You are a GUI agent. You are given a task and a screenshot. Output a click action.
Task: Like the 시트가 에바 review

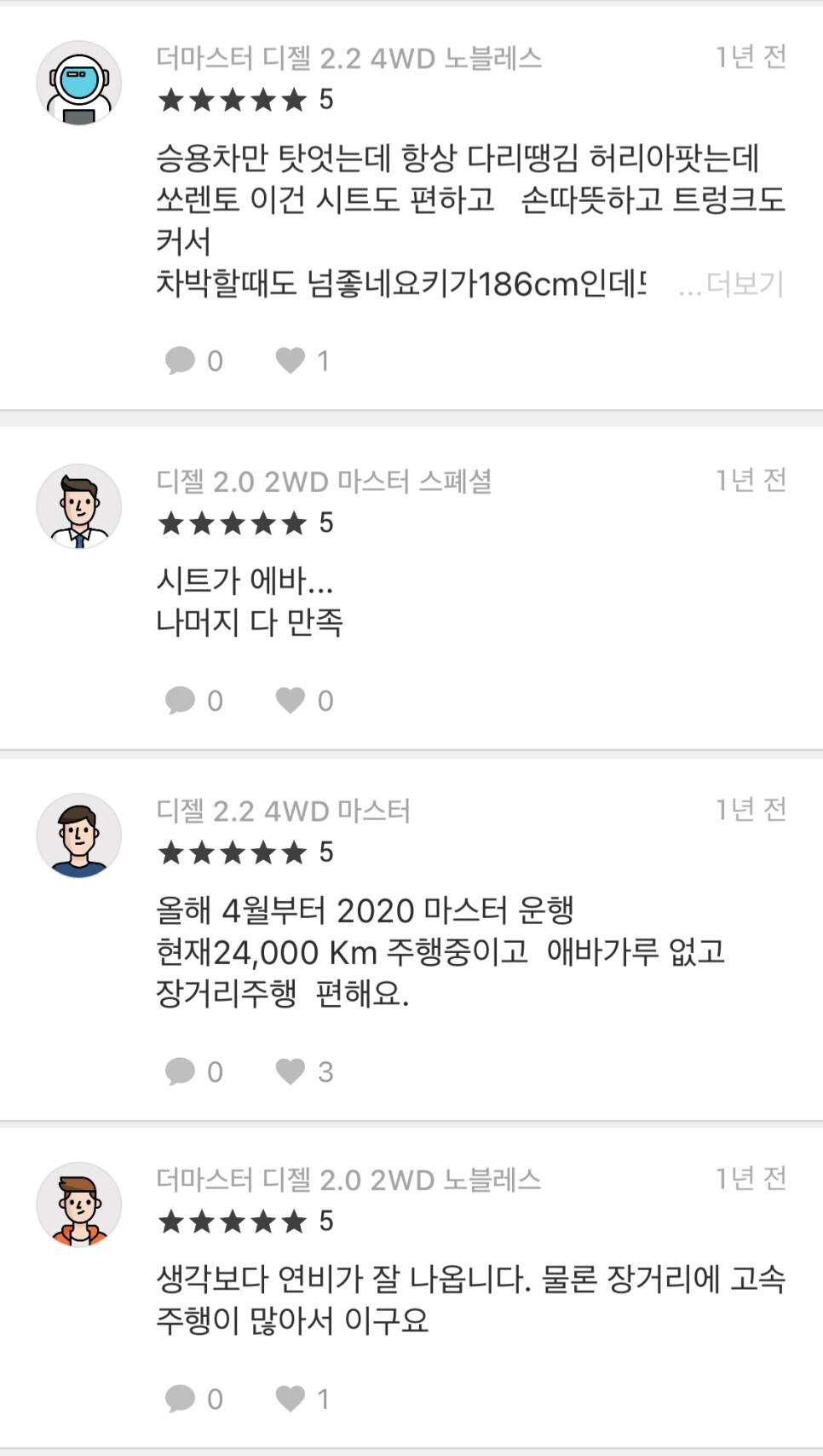point(304,701)
